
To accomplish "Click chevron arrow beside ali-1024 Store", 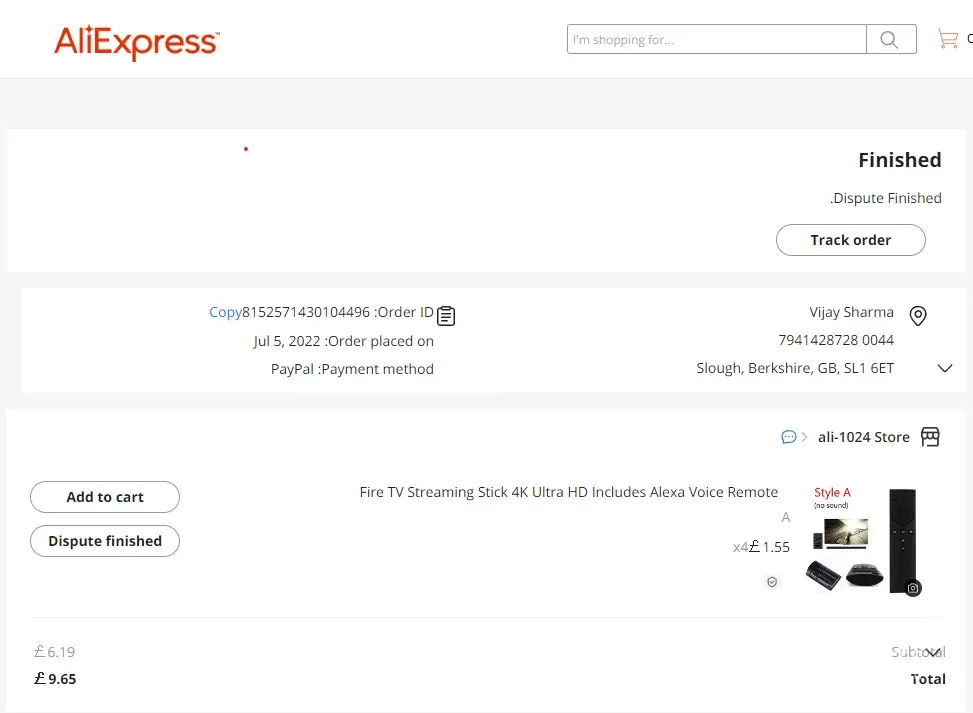I will tap(804, 437).
